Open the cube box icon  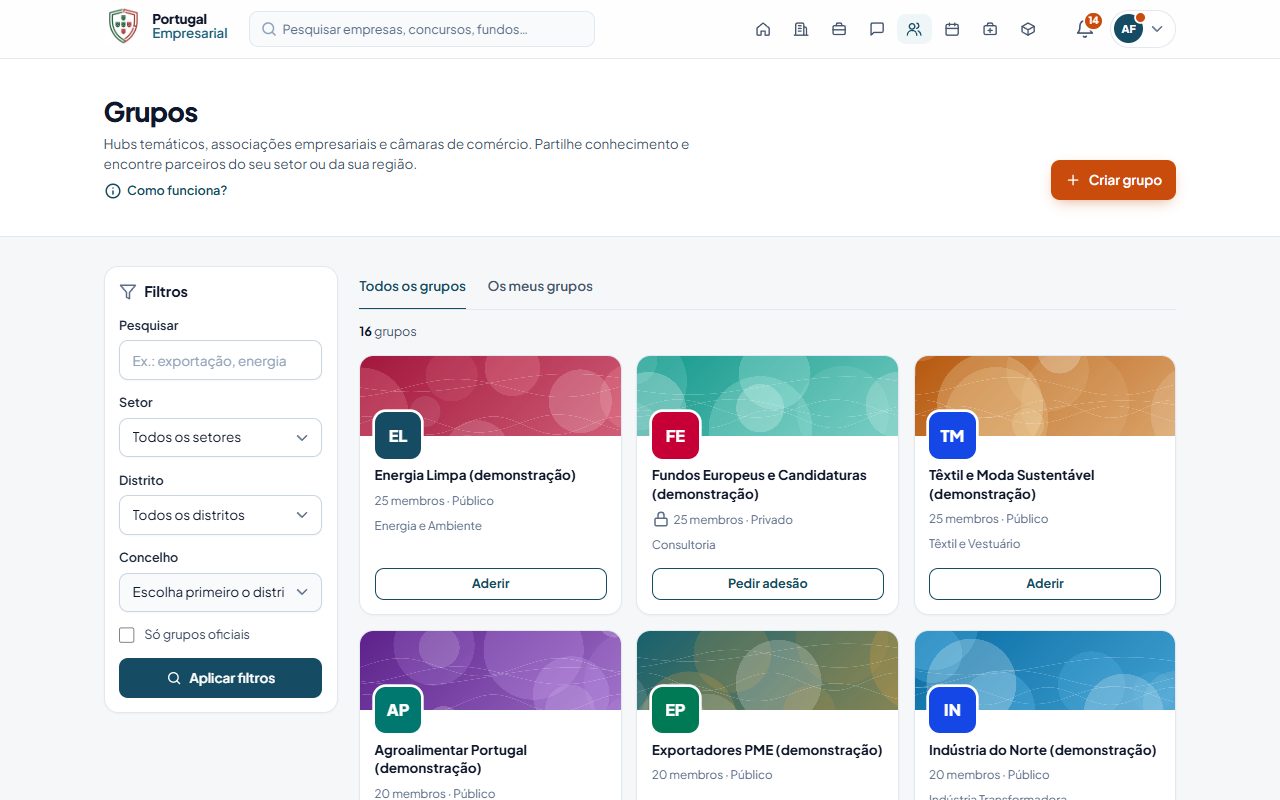coord(1028,29)
